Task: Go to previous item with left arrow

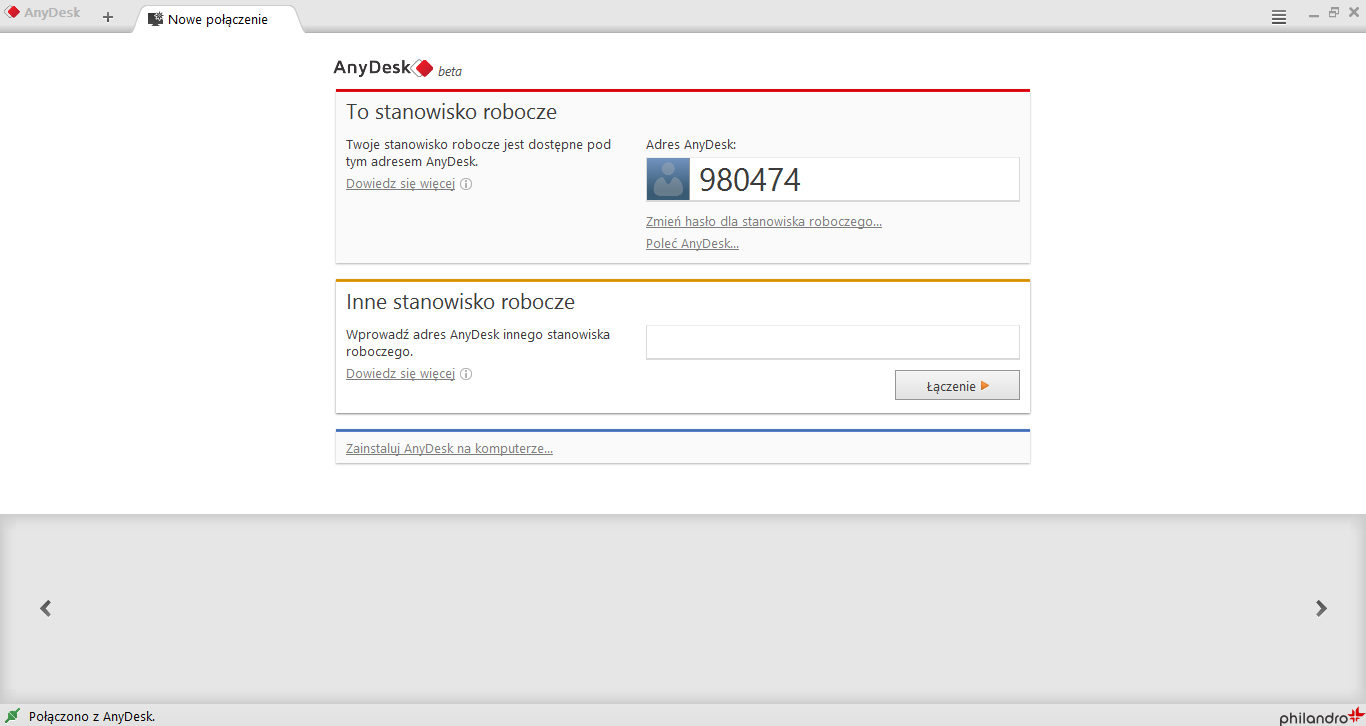Action: [x=45, y=608]
